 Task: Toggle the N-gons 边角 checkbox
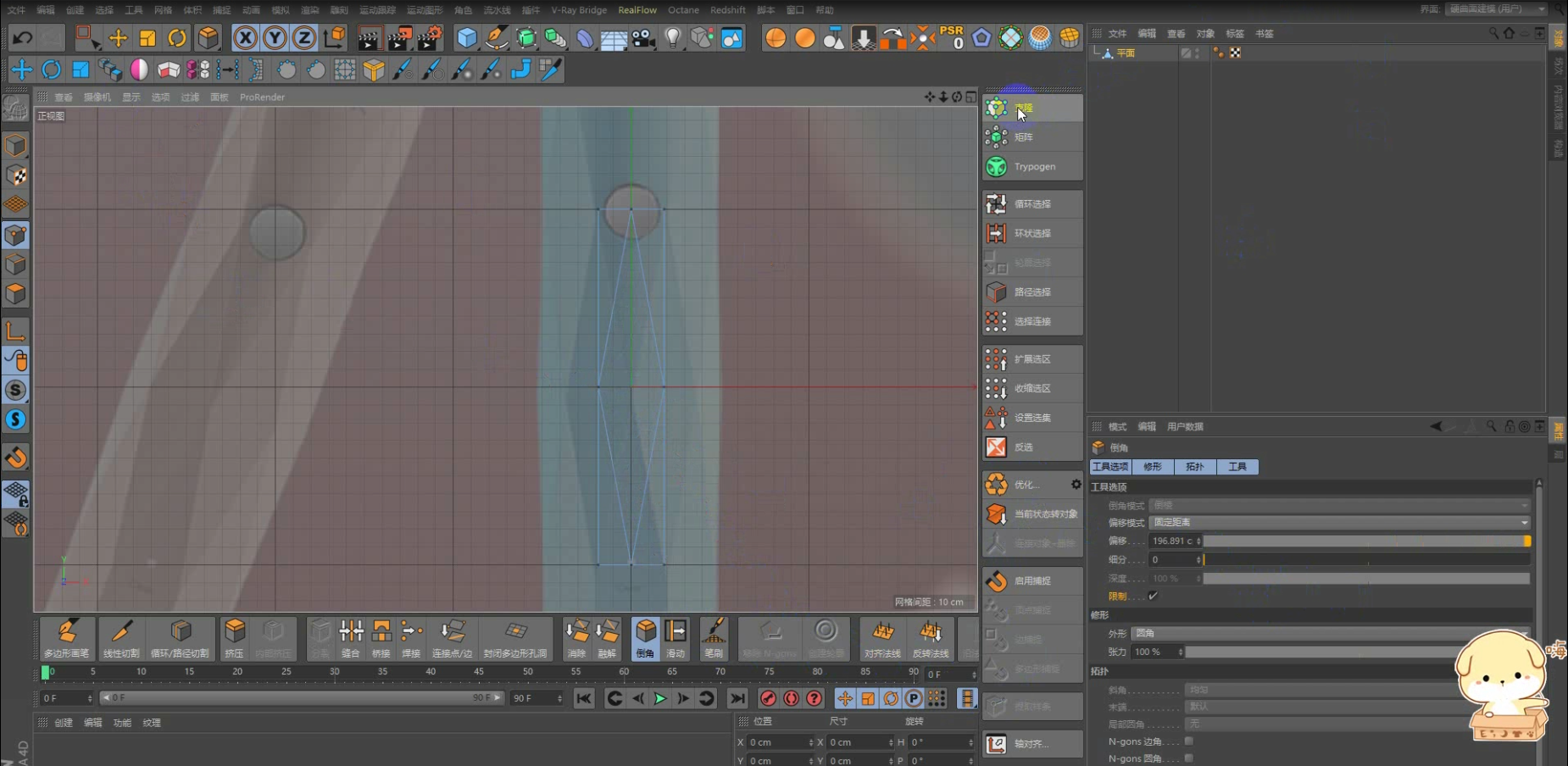[1188, 741]
